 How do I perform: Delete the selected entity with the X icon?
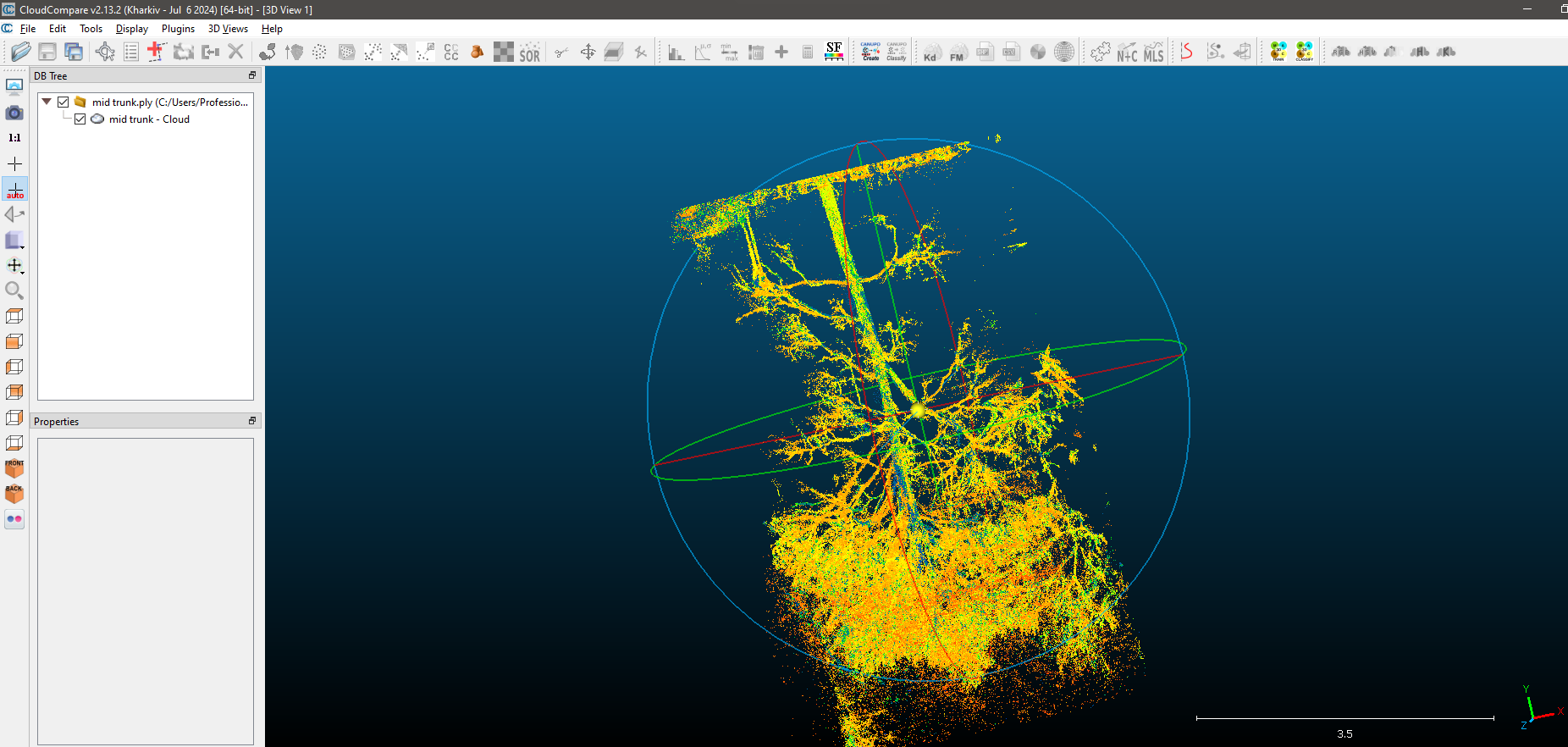point(235,52)
